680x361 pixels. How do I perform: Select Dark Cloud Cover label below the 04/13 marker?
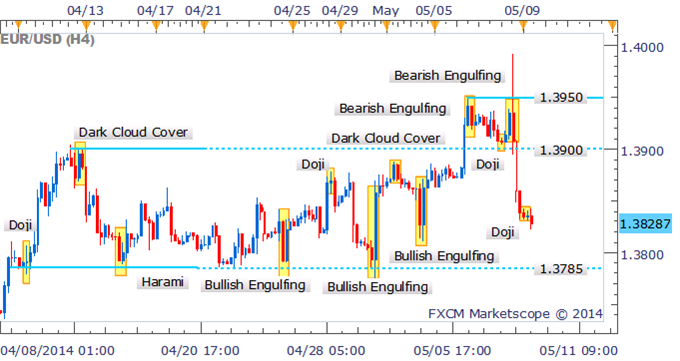pos(133,132)
